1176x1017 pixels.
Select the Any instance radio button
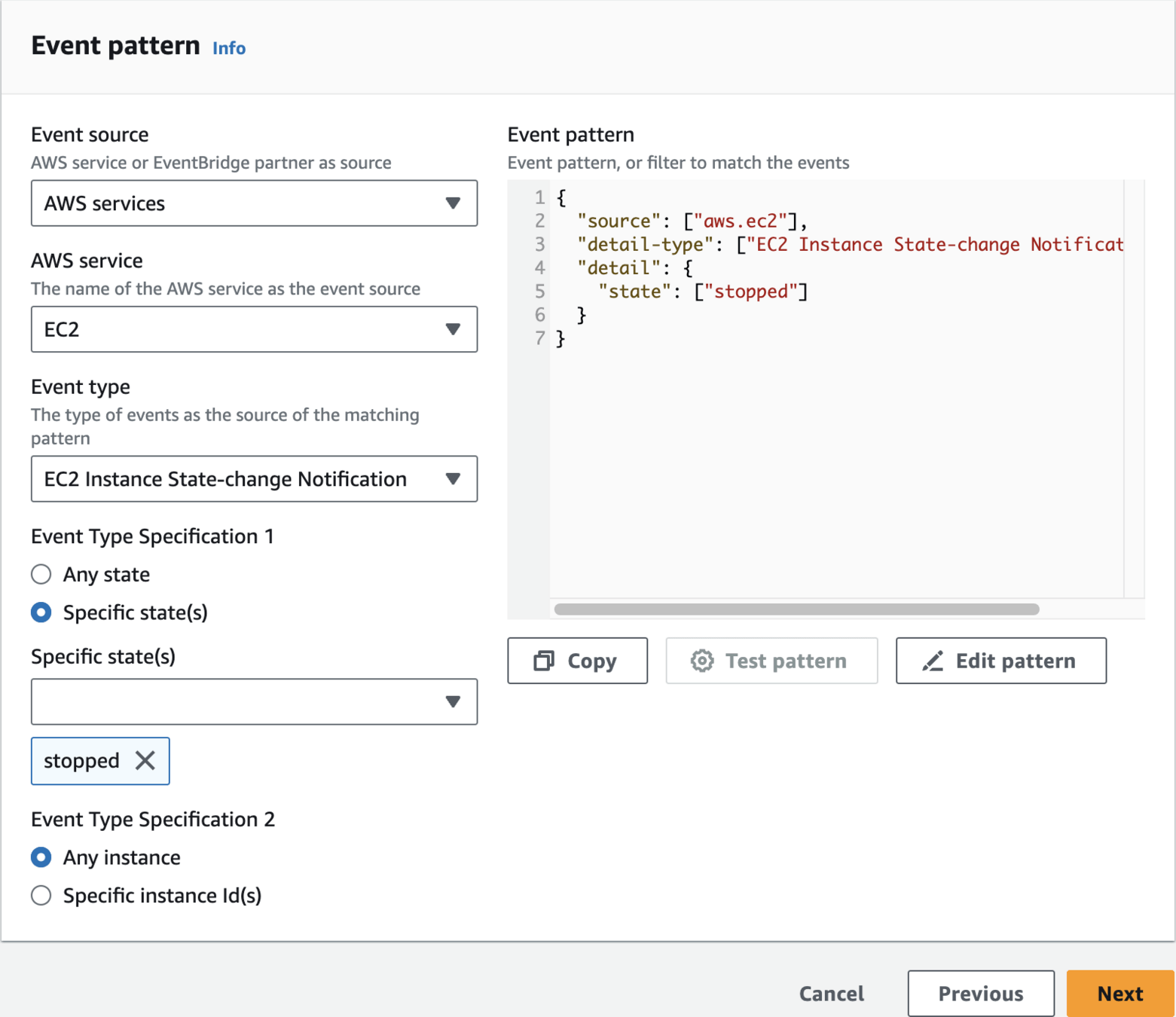click(41, 857)
